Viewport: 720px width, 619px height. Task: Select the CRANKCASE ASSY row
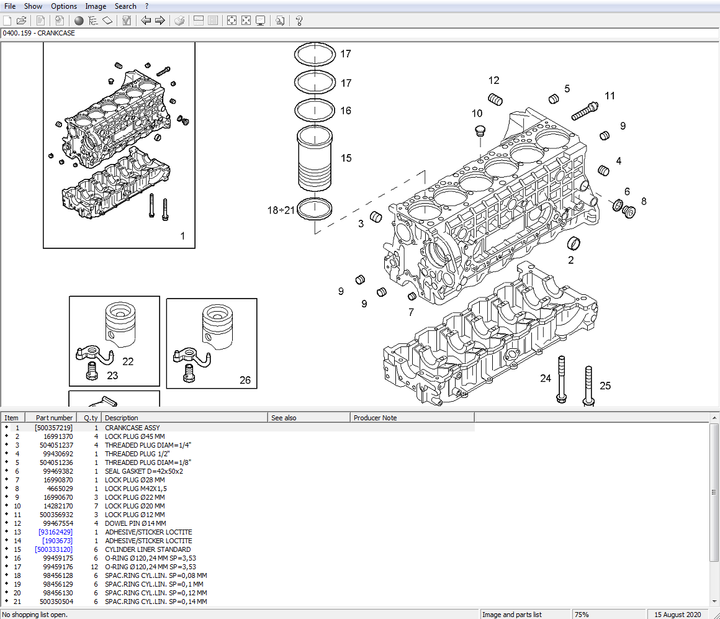(x=238, y=428)
